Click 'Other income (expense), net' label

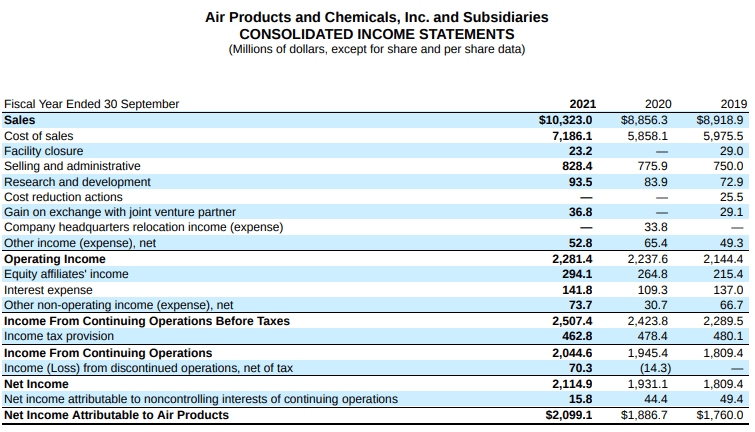click(80, 243)
